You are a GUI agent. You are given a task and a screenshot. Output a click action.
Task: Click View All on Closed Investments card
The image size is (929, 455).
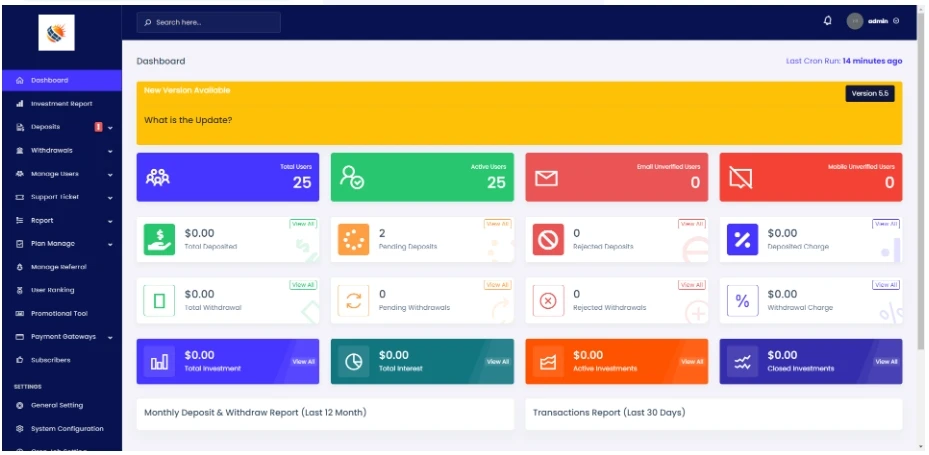pyautogui.click(x=886, y=362)
